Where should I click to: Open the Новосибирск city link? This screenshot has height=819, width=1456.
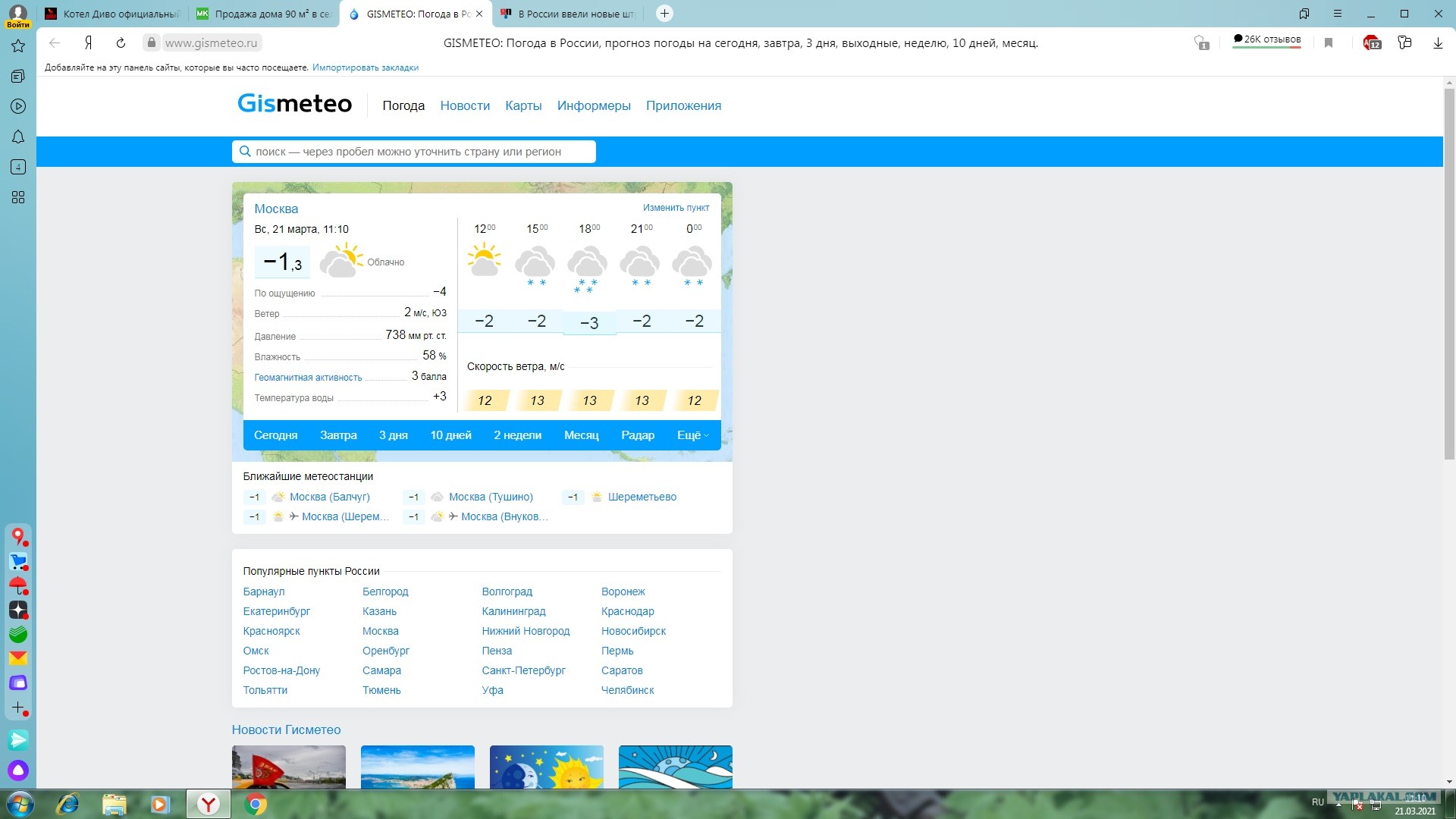click(634, 632)
